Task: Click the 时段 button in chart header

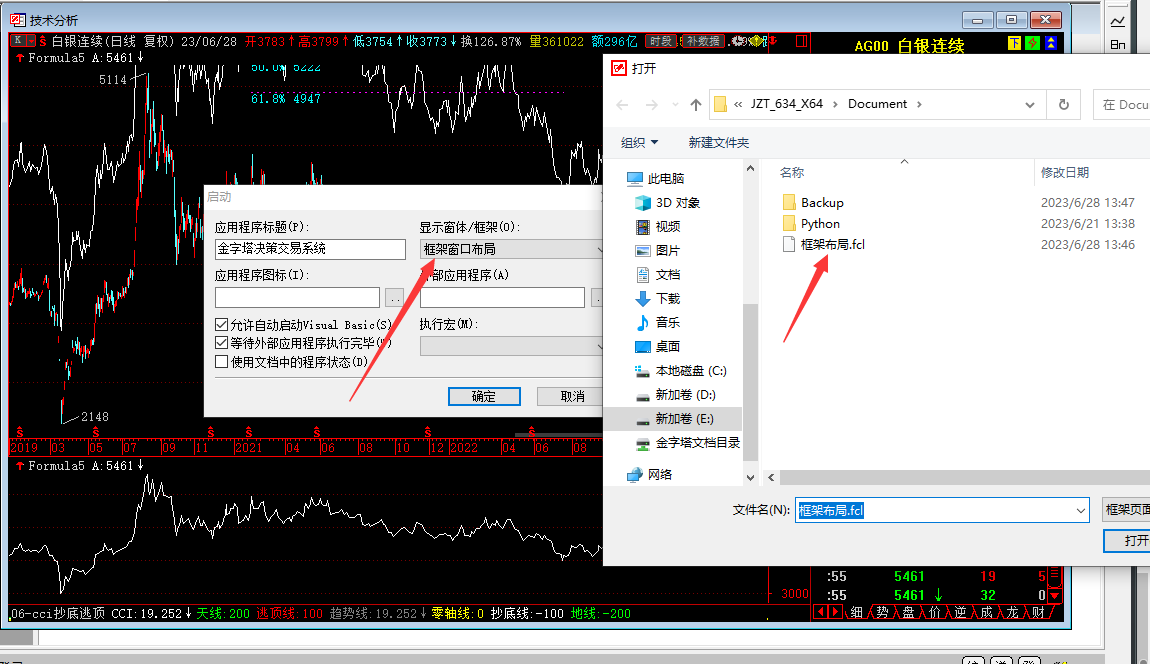Action: click(x=660, y=41)
